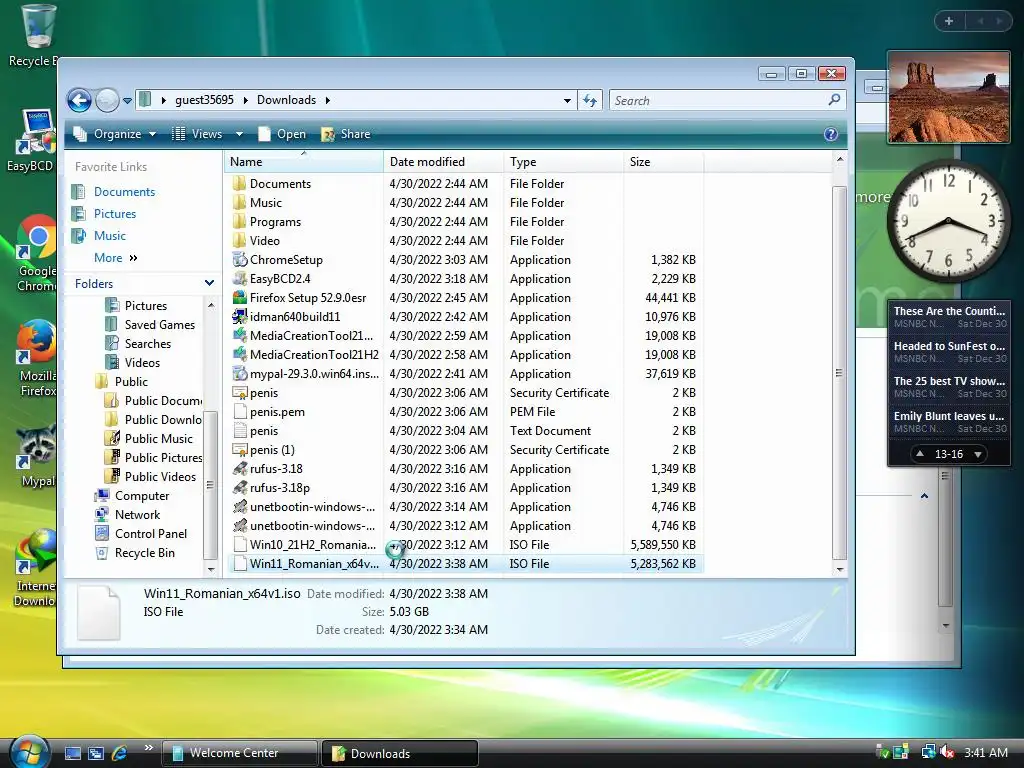Show next headlines with down arrow
Viewport: 1024px width, 768px height.
coord(978,454)
